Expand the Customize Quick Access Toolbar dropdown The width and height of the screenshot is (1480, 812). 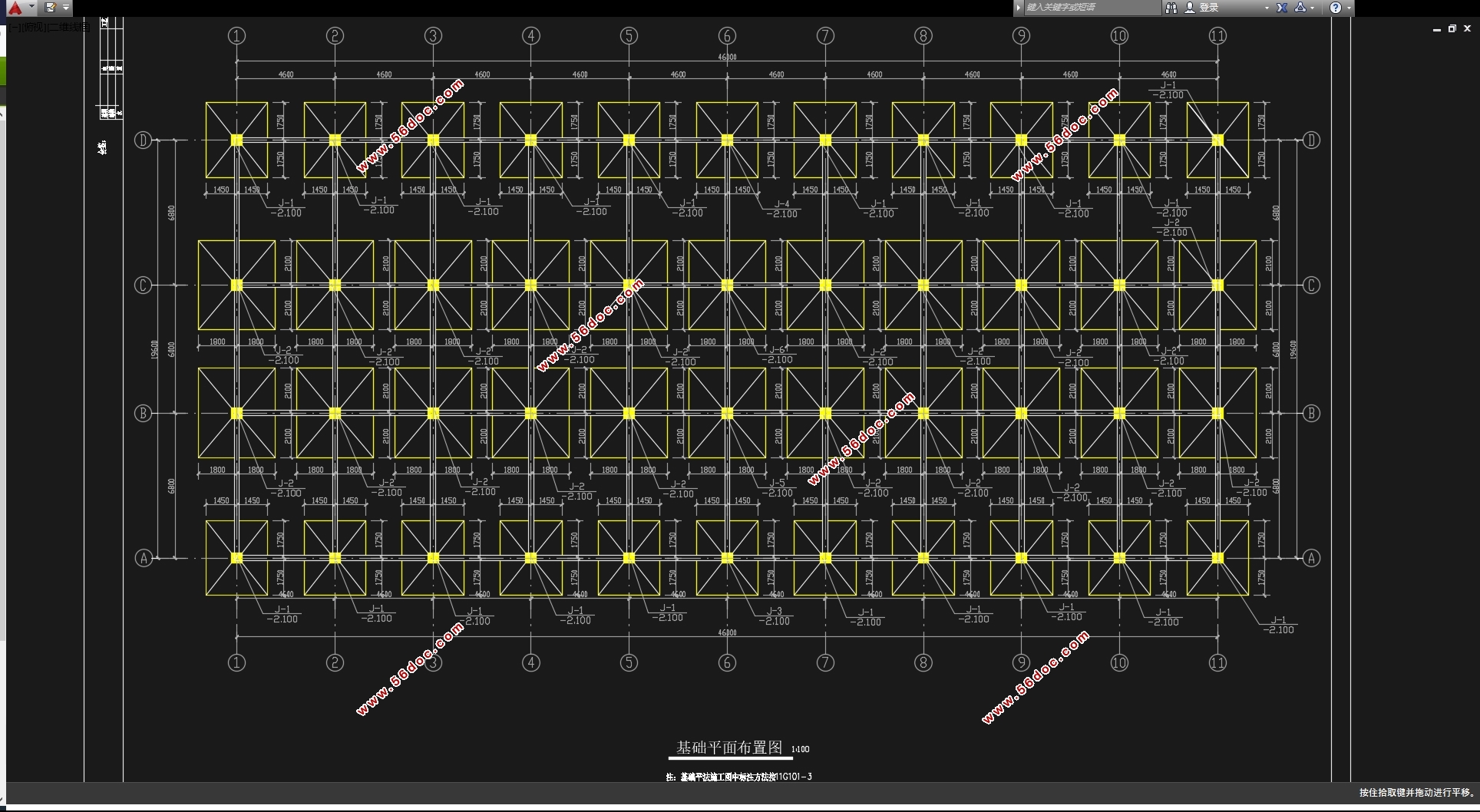[x=66, y=8]
